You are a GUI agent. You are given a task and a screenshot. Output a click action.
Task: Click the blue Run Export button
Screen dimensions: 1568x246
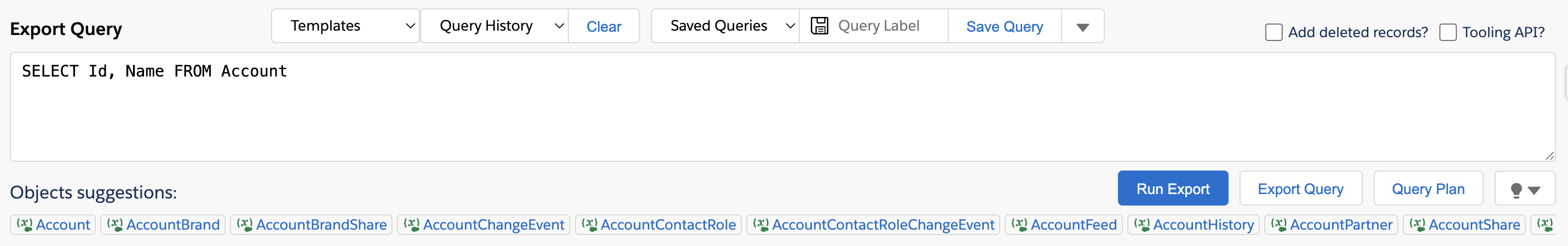[x=1172, y=189]
